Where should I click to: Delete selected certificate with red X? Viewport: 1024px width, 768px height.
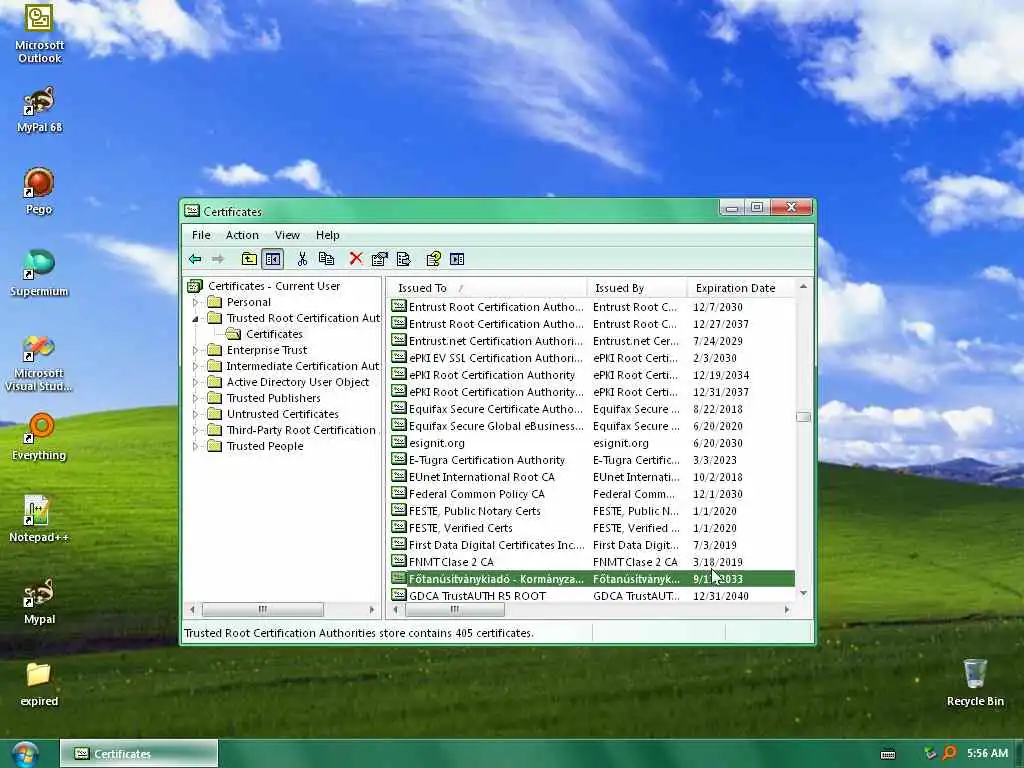[x=355, y=259]
